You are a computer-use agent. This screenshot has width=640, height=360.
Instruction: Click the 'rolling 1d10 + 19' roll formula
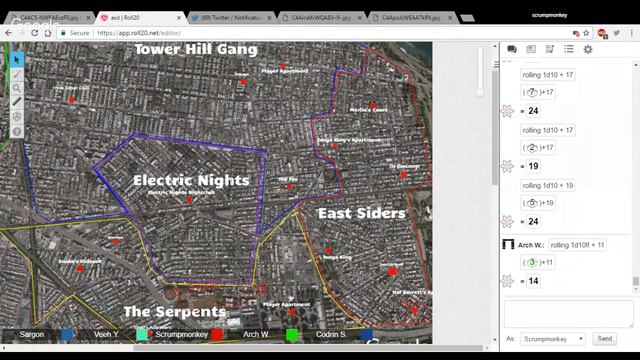[548, 185]
